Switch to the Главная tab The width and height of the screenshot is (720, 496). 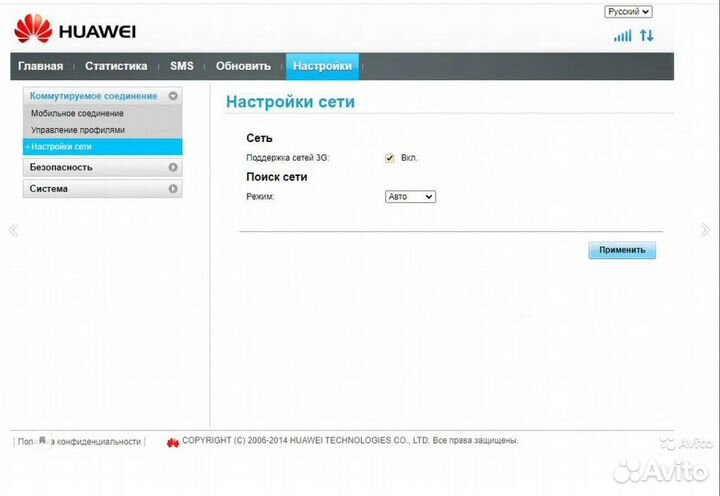[x=40, y=66]
